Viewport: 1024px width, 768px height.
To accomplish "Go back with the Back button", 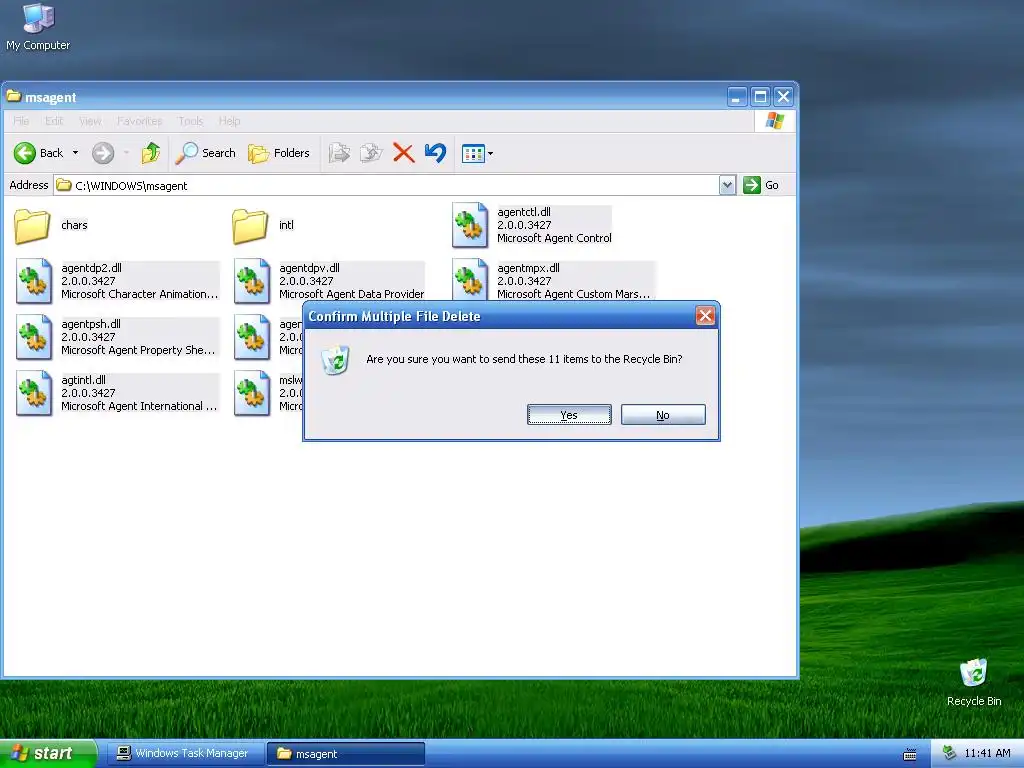I will 39,153.
